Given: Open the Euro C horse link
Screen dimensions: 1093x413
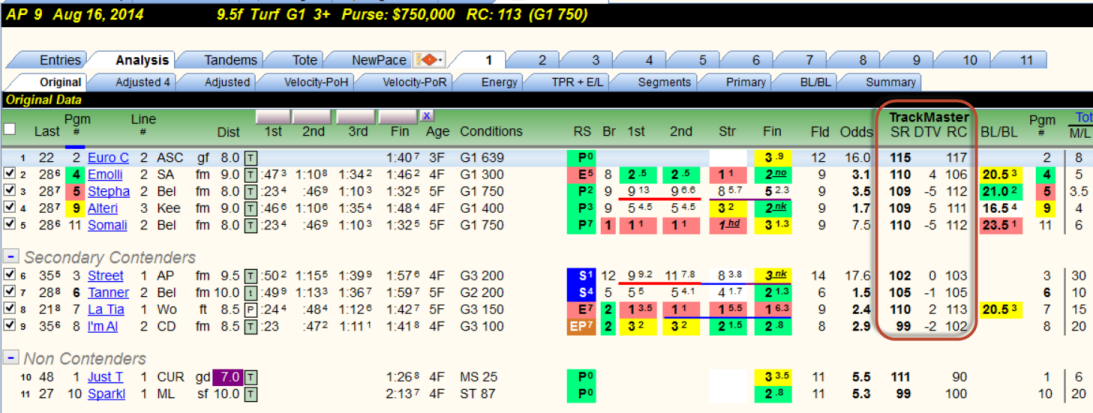Looking at the screenshot, I should [108, 158].
